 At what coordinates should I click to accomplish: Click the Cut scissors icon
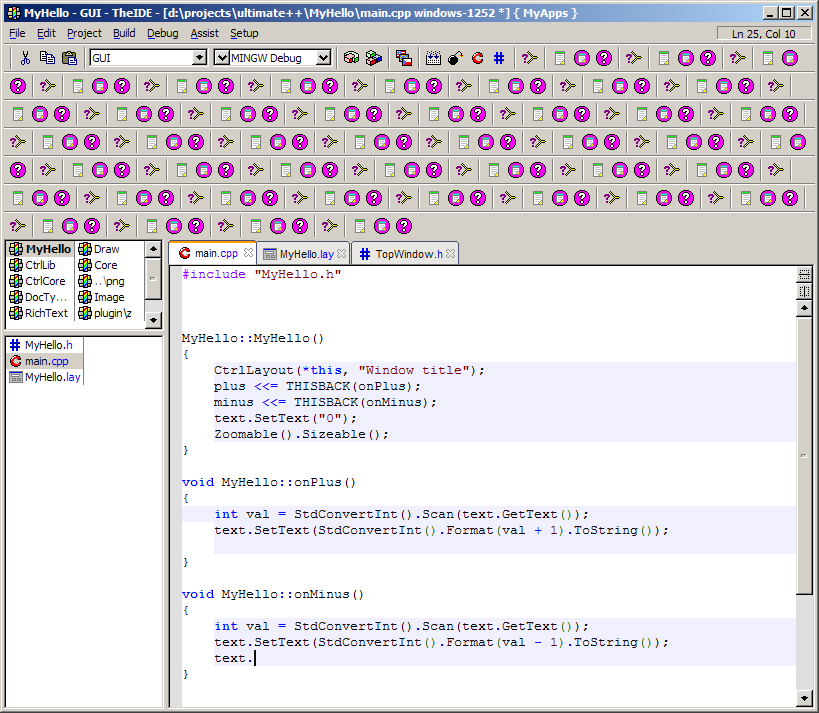(26, 58)
